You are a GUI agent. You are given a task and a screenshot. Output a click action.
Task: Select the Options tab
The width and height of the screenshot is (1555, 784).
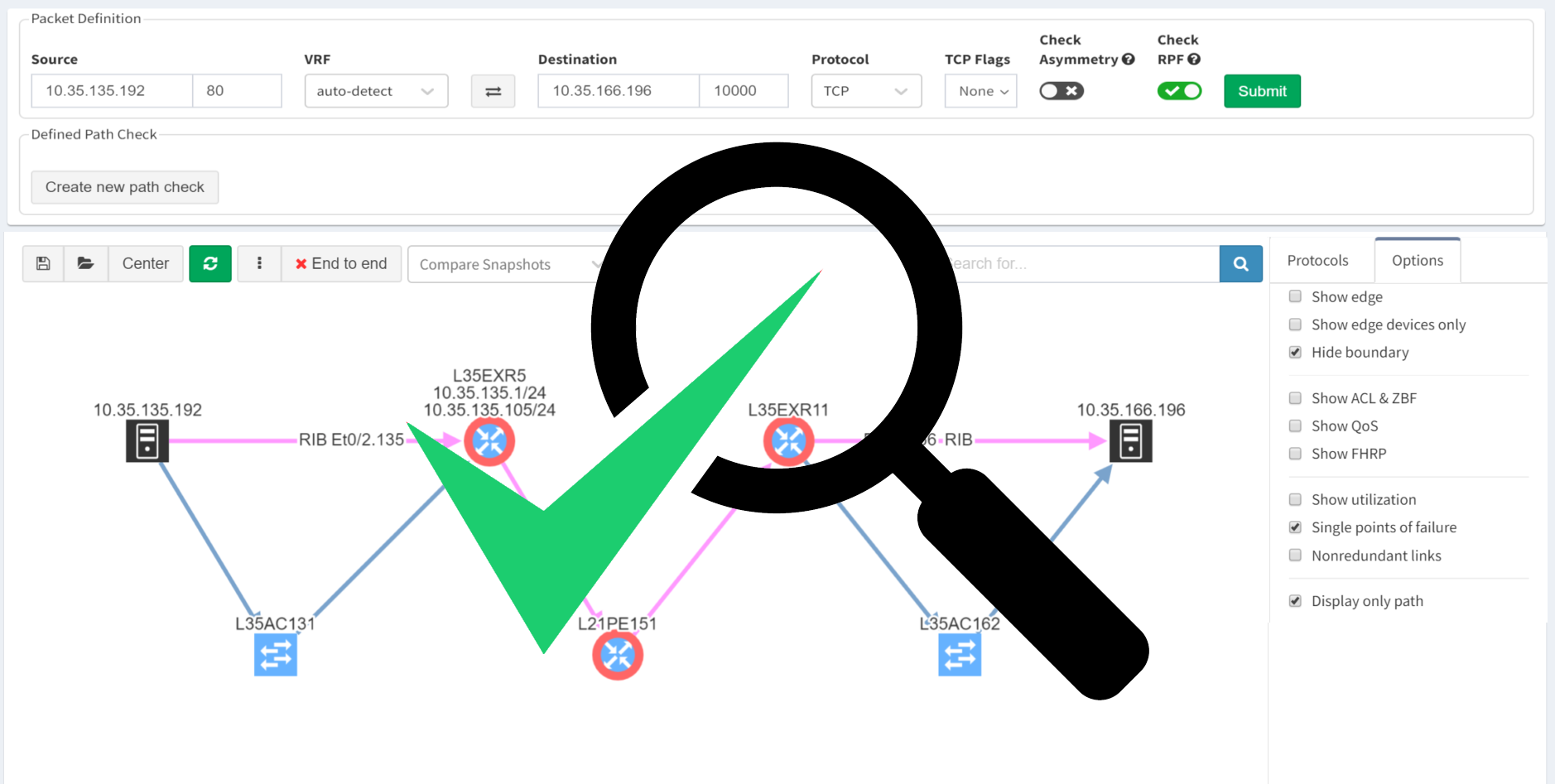pos(1417,261)
